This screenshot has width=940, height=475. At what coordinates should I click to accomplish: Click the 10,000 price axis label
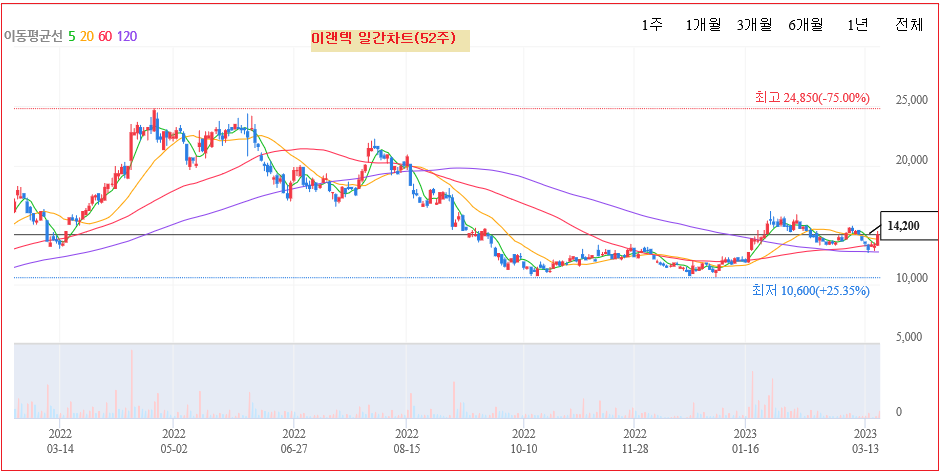[x=911, y=278]
